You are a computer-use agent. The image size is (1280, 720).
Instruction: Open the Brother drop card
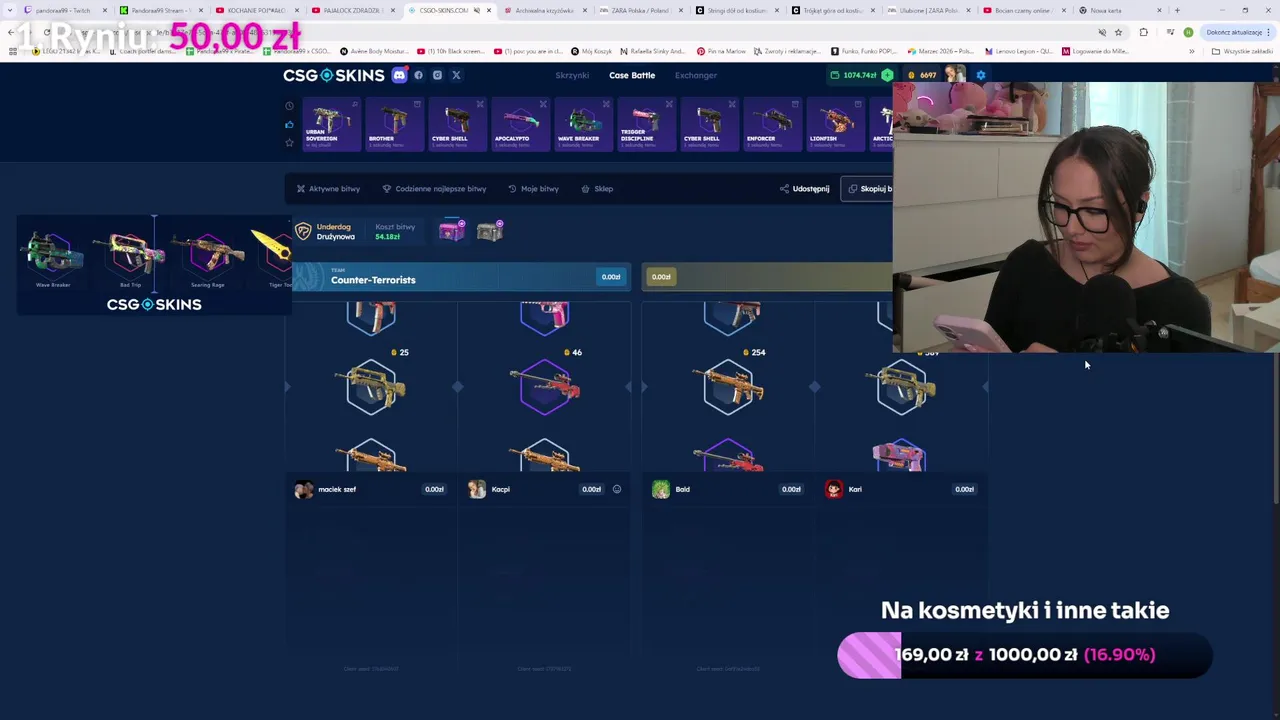click(x=394, y=124)
